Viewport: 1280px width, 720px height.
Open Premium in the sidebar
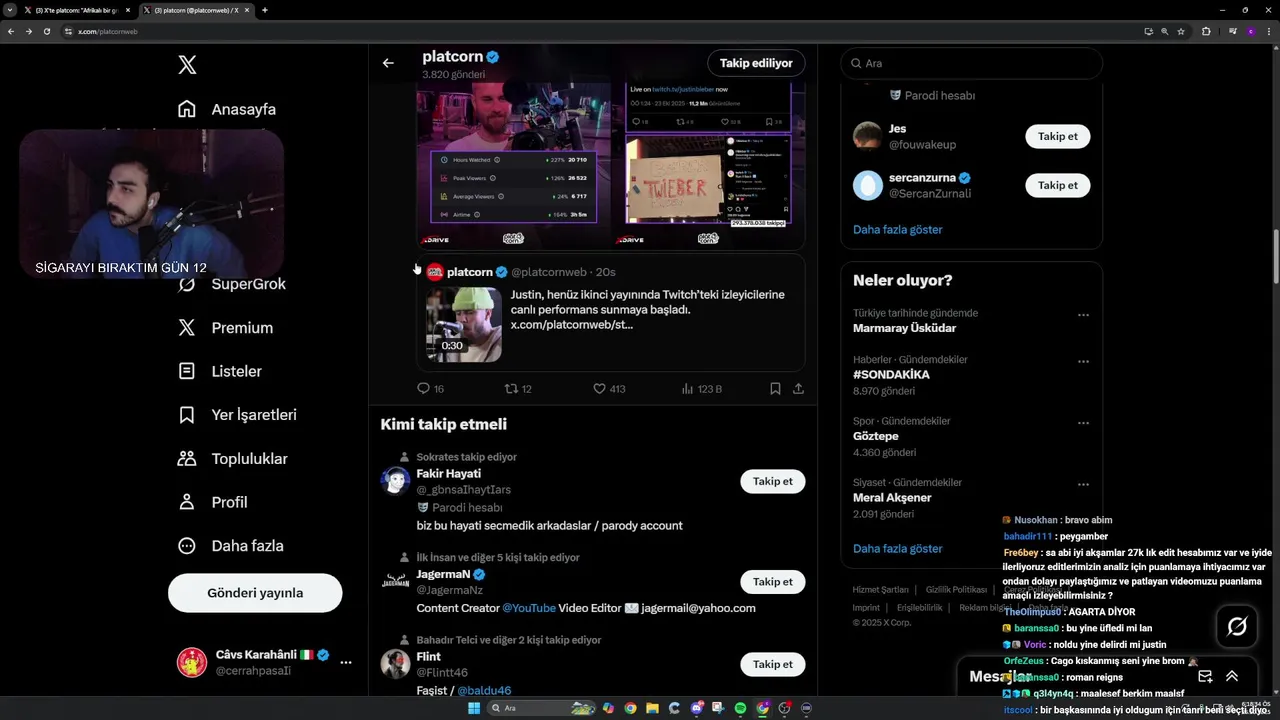(225, 328)
